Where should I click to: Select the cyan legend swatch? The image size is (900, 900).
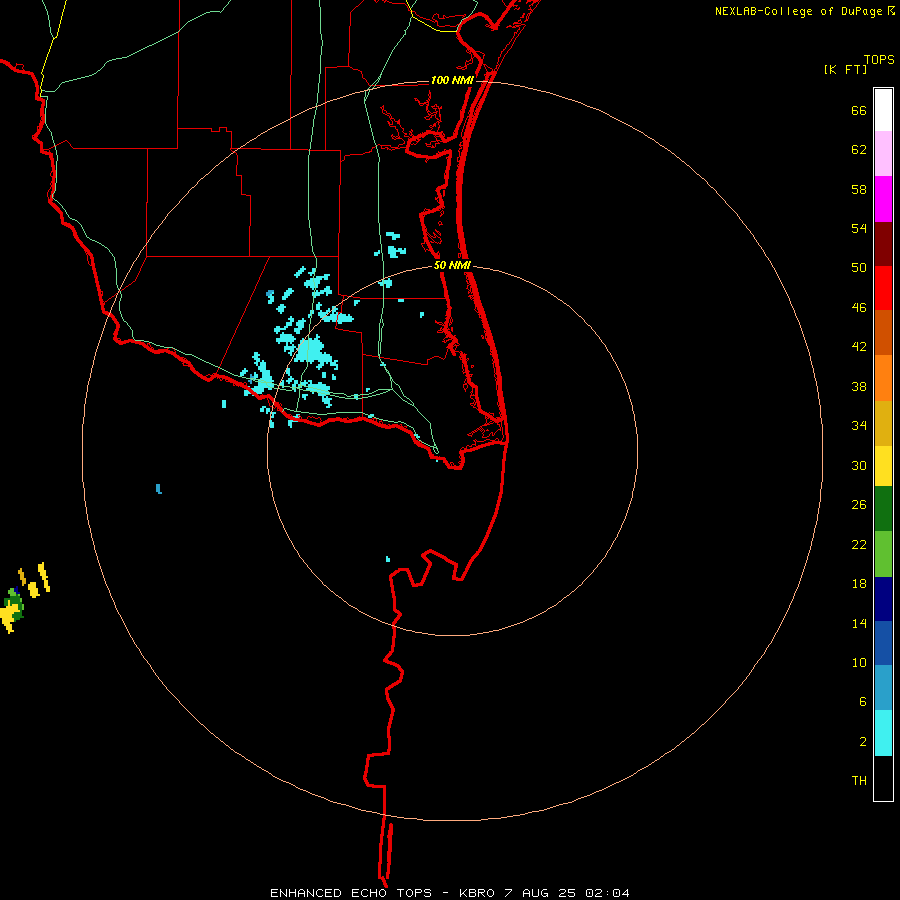coord(883,733)
